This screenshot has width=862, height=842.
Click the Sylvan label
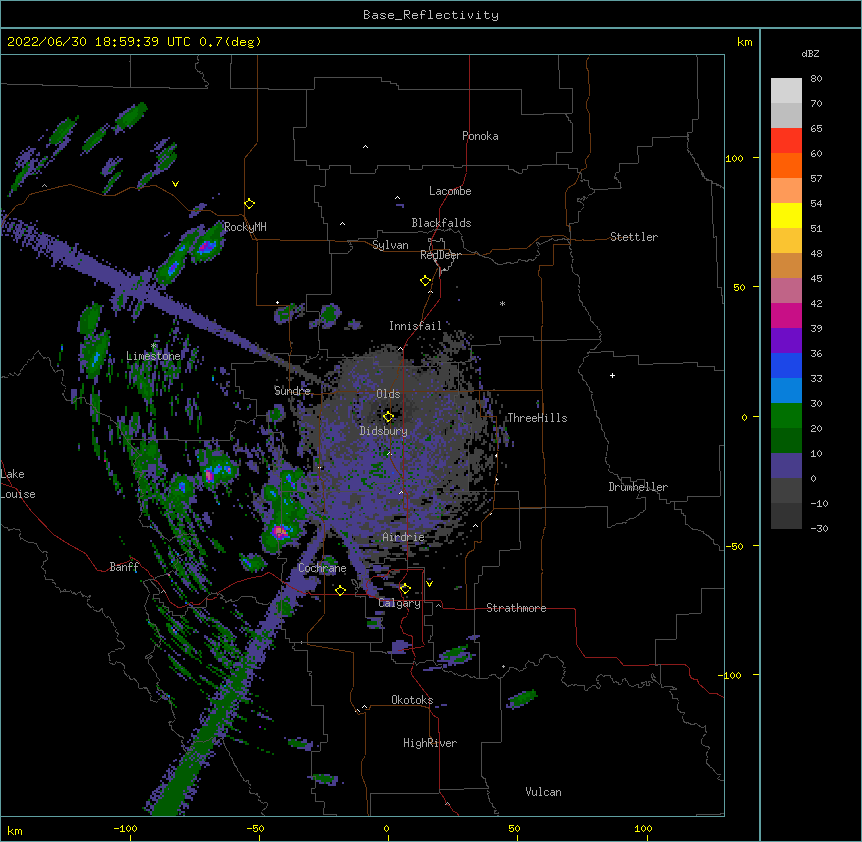390,245
